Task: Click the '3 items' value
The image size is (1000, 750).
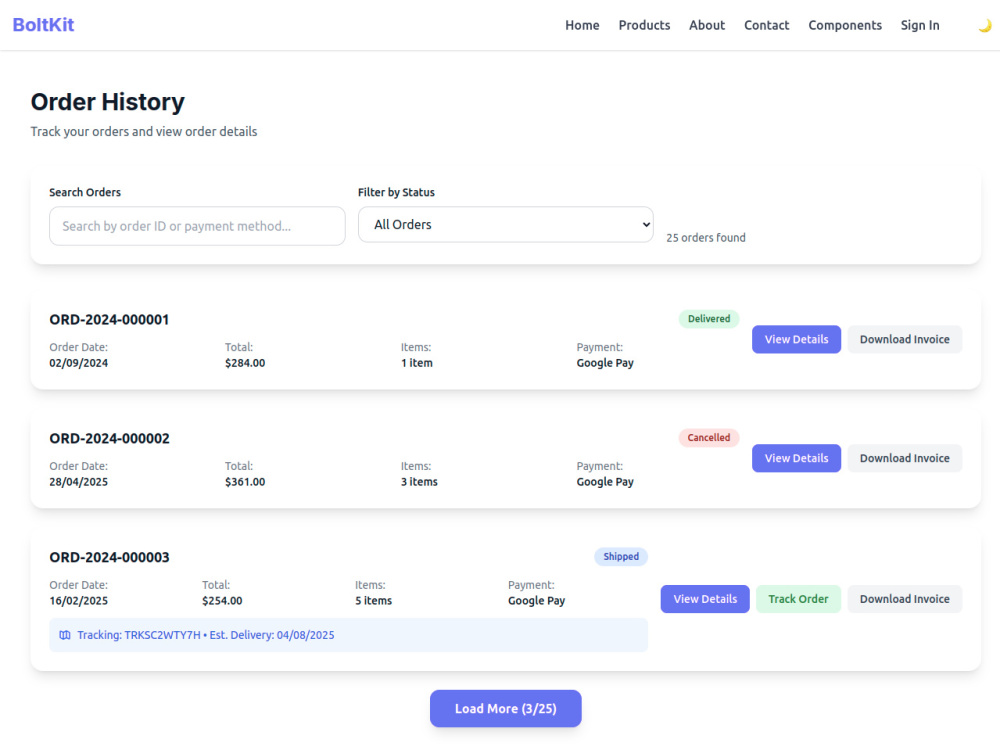Action: pos(419,482)
